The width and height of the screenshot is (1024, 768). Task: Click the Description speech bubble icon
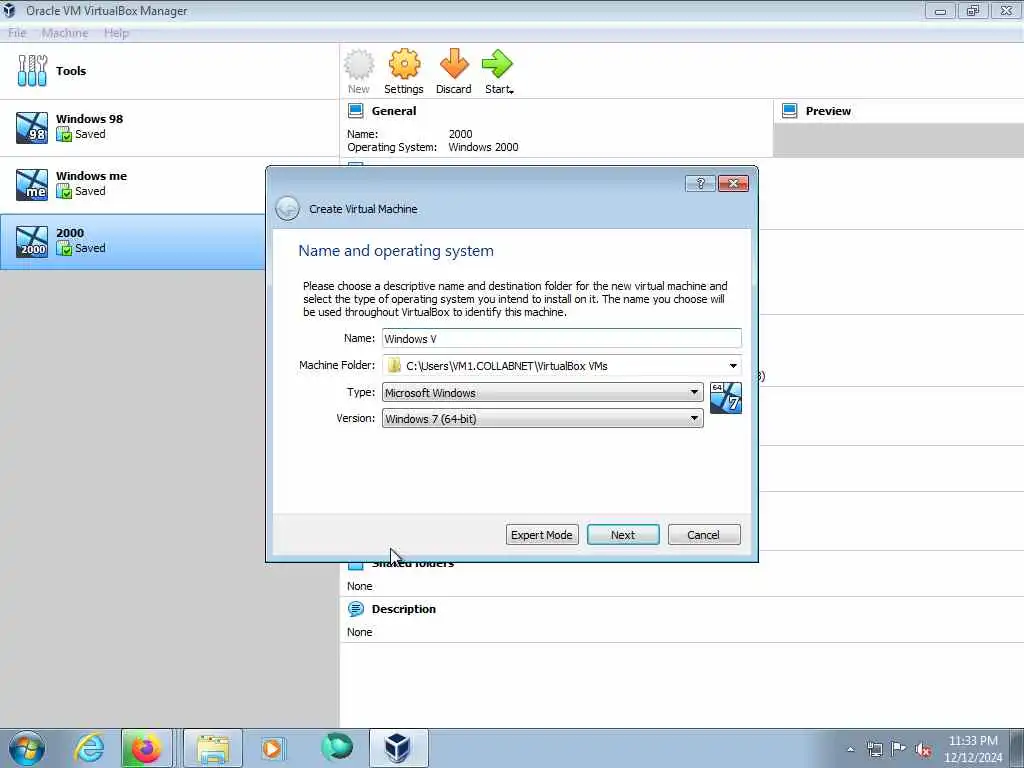click(x=356, y=609)
